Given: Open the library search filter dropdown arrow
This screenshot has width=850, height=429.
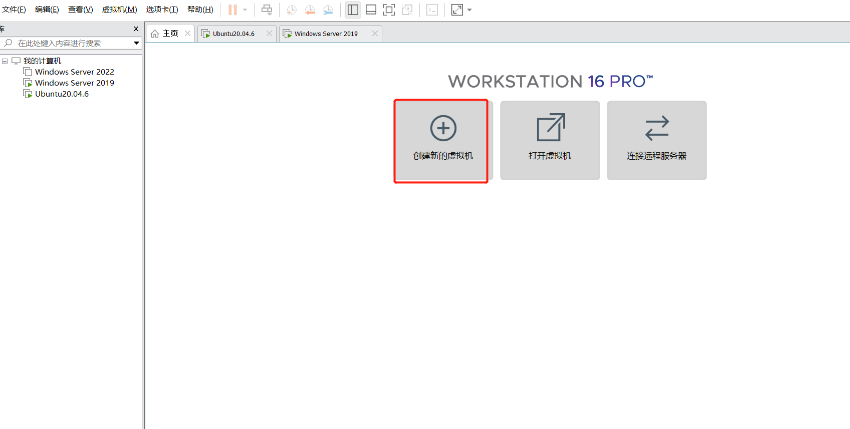Looking at the screenshot, I should tap(137, 43).
